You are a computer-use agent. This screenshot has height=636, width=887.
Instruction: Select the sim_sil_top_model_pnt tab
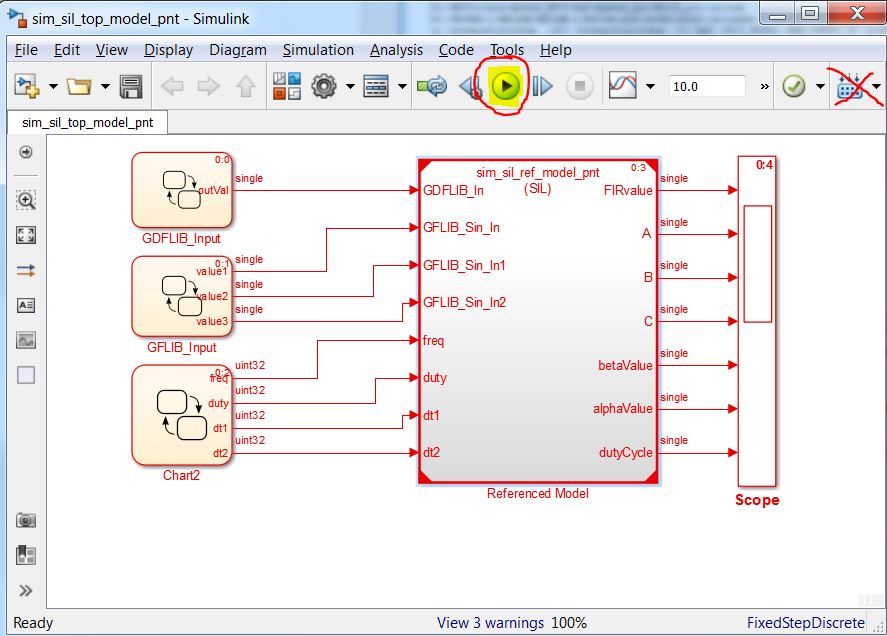pyautogui.click(x=88, y=122)
